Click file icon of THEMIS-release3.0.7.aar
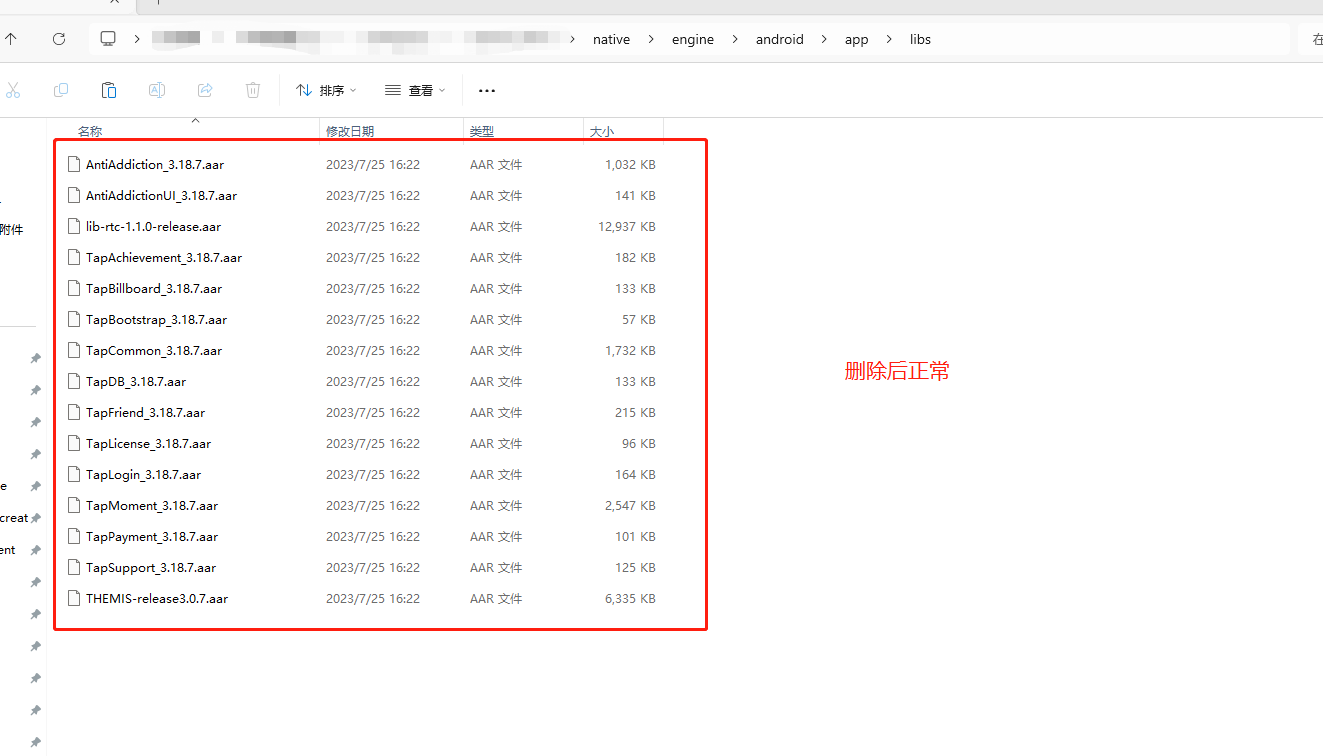1323x756 pixels. point(73,598)
